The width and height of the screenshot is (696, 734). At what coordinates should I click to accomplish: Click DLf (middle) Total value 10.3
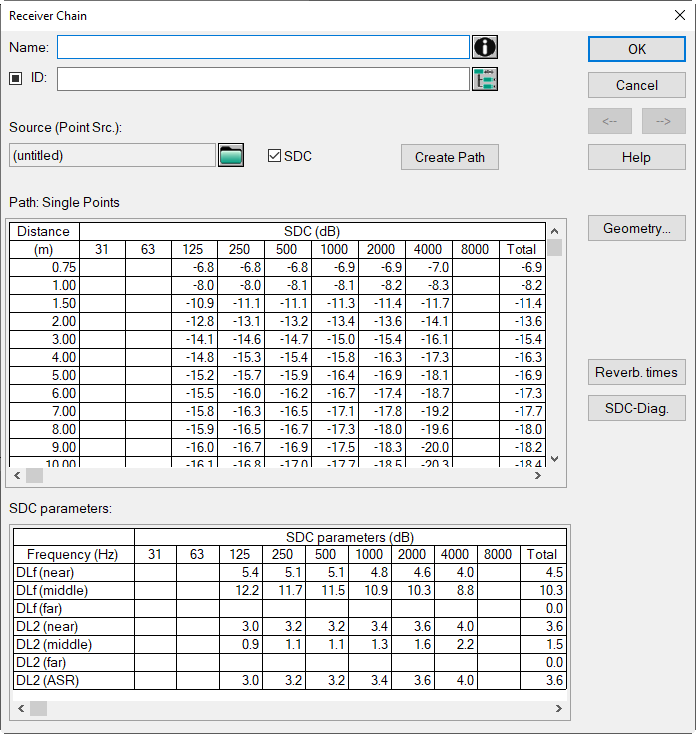543,591
